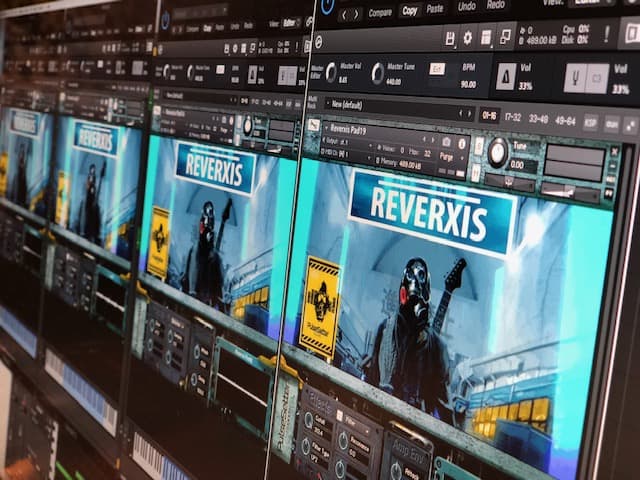Click the Tune value 0.00 field
This screenshot has height=480, width=640.
click(522, 165)
